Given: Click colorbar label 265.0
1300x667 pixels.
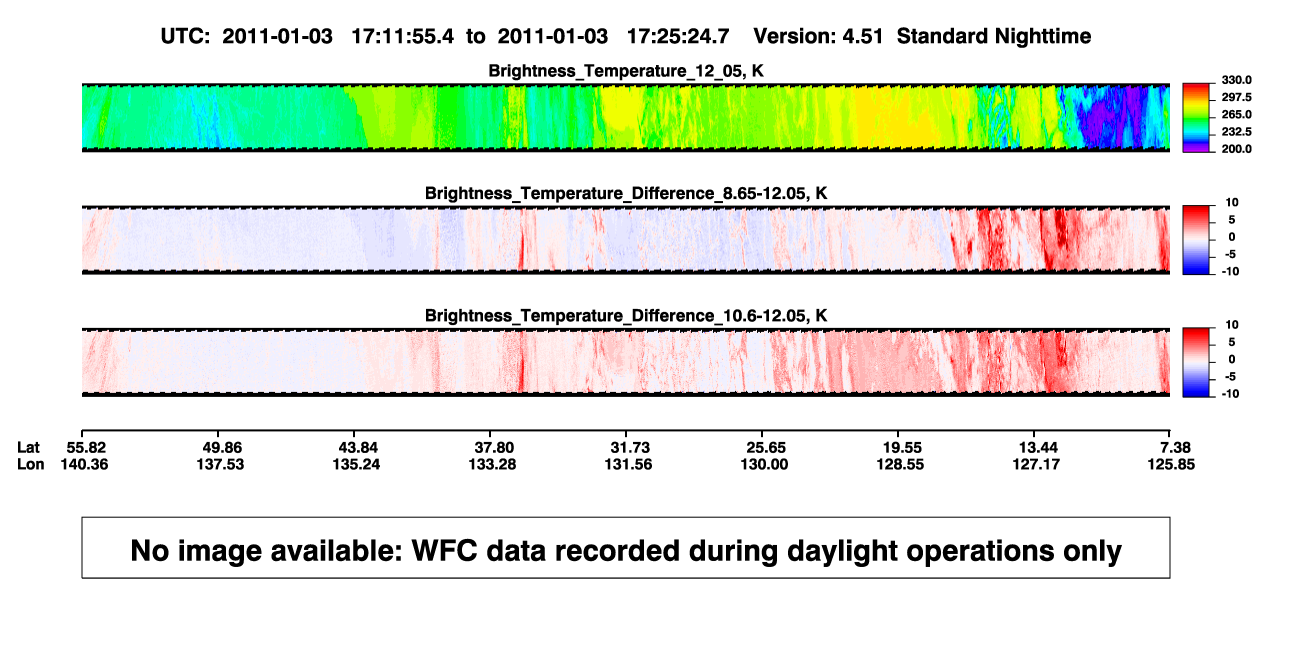Looking at the screenshot, I should 1236,115.
